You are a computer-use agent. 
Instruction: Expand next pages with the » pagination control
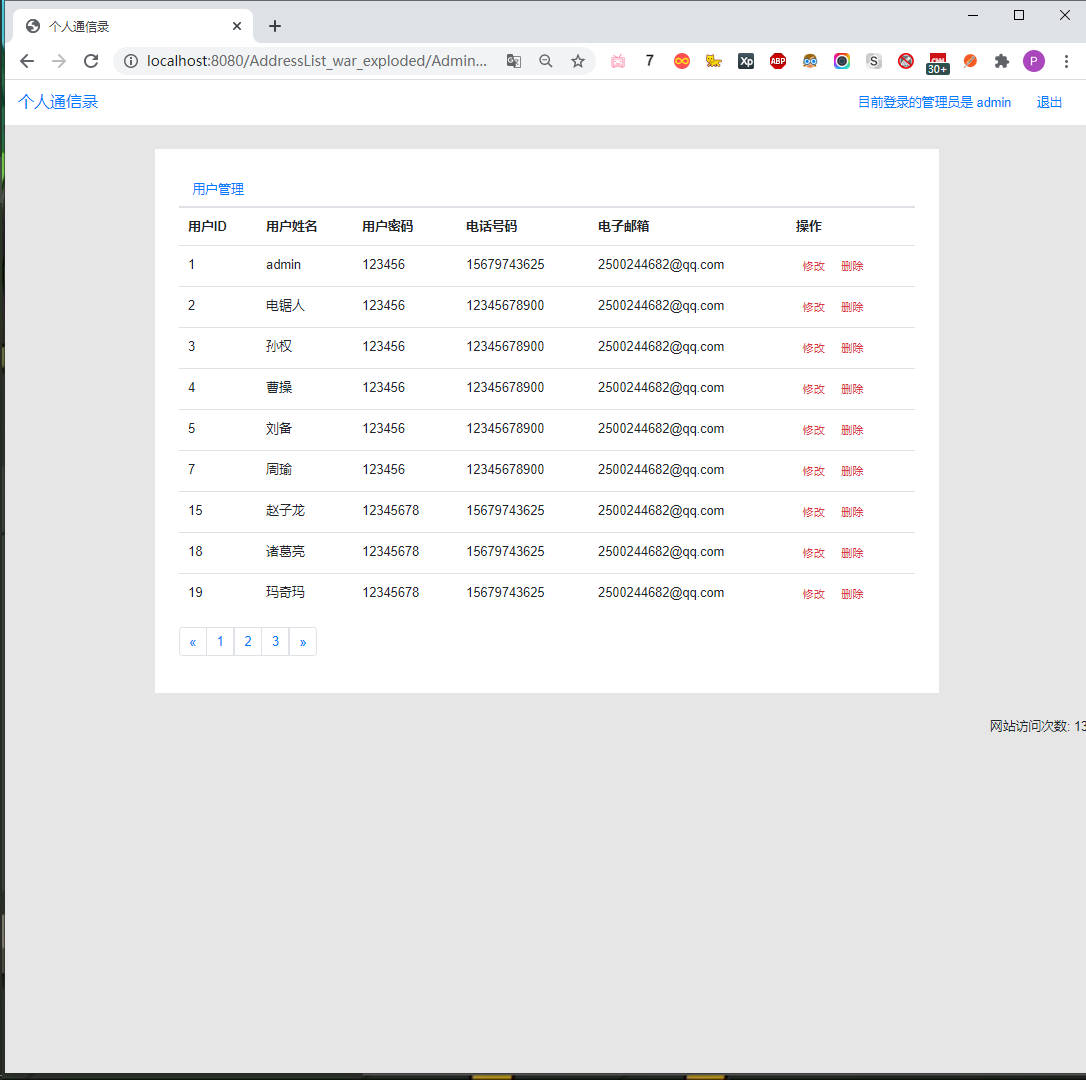coord(303,641)
